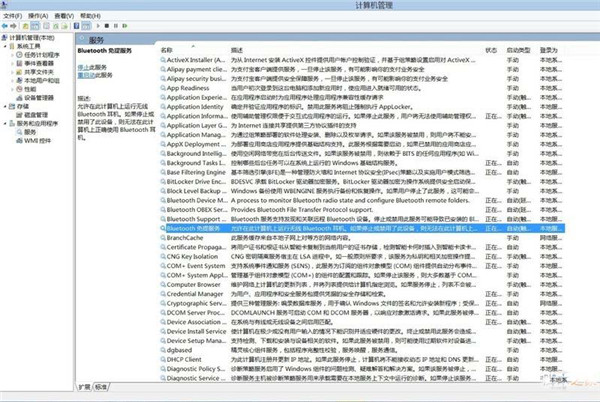
Task: Click the Forward arrow toolbar icon
Action: point(13,26)
